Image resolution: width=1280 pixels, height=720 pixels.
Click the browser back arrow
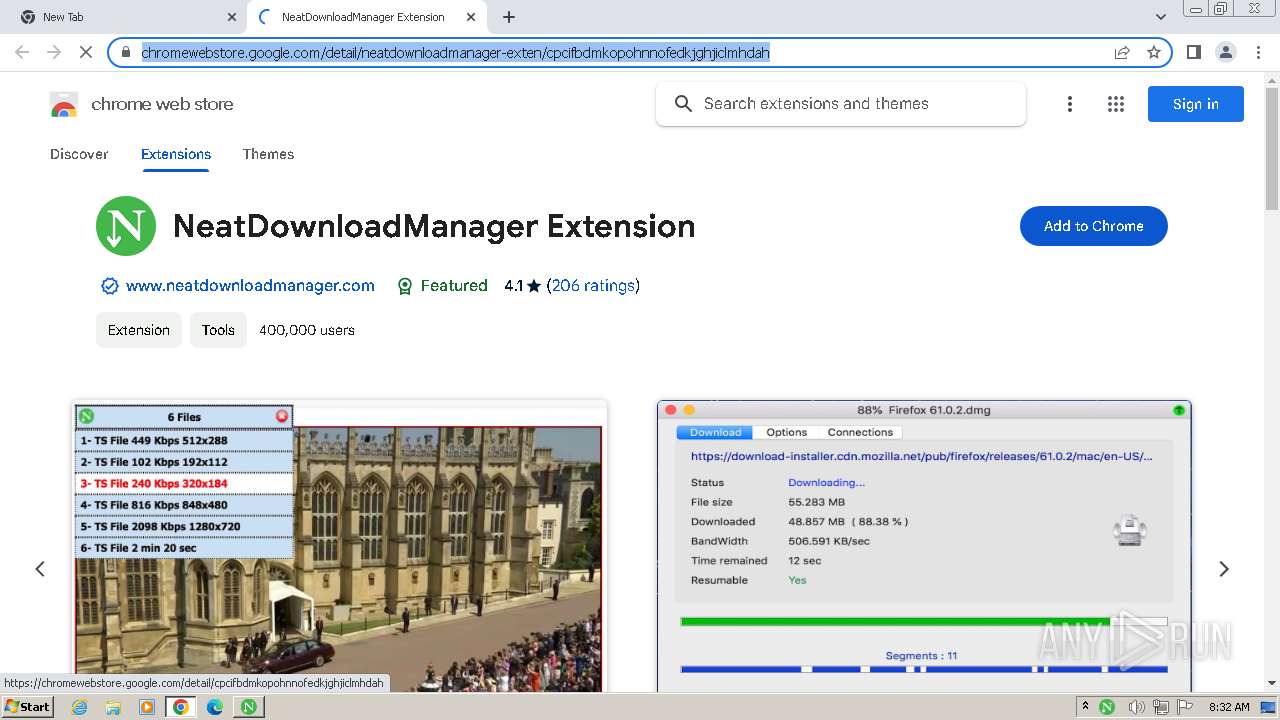22,52
